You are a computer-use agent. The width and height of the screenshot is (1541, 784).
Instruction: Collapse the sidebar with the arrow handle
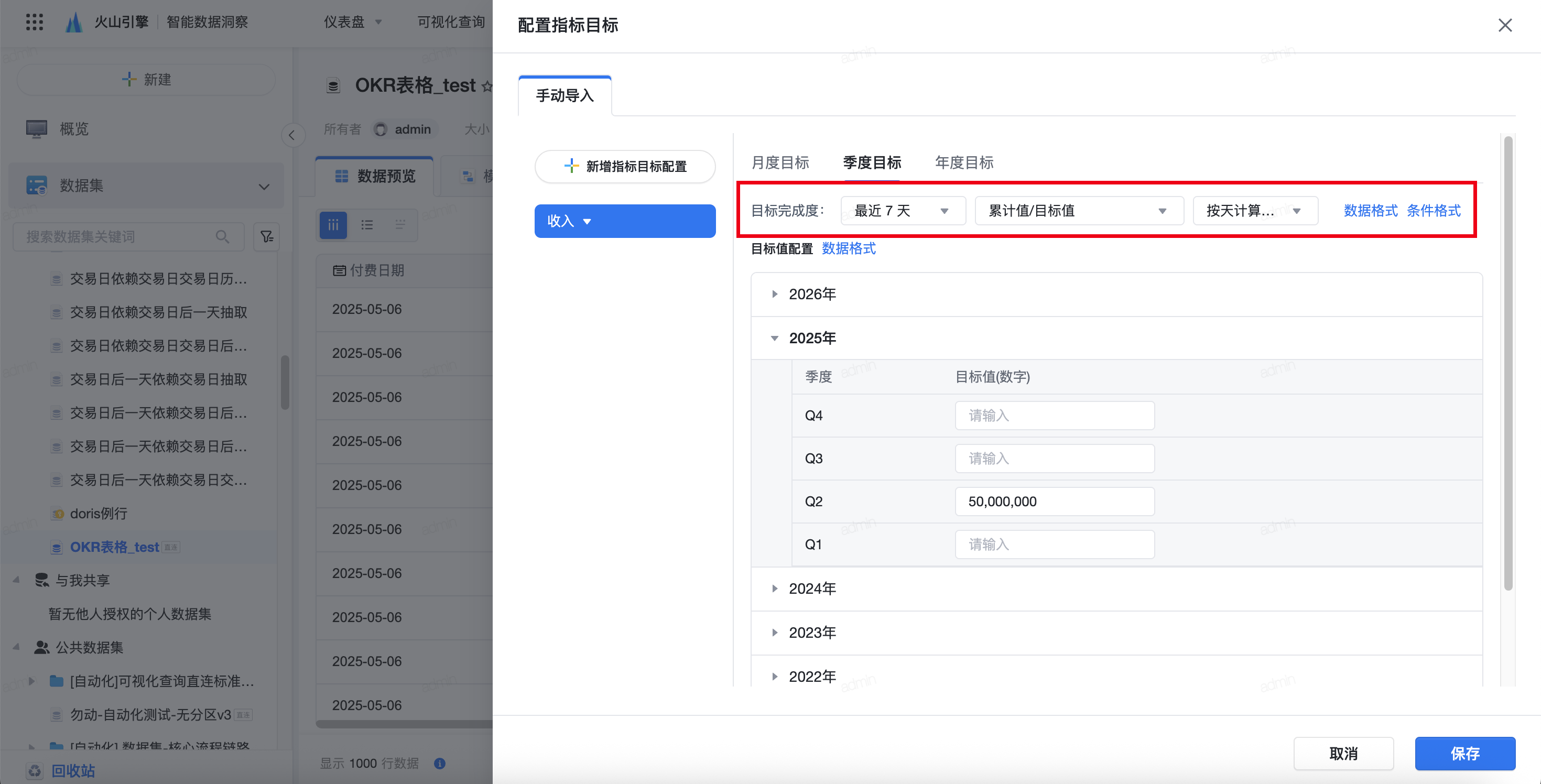click(x=292, y=135)
